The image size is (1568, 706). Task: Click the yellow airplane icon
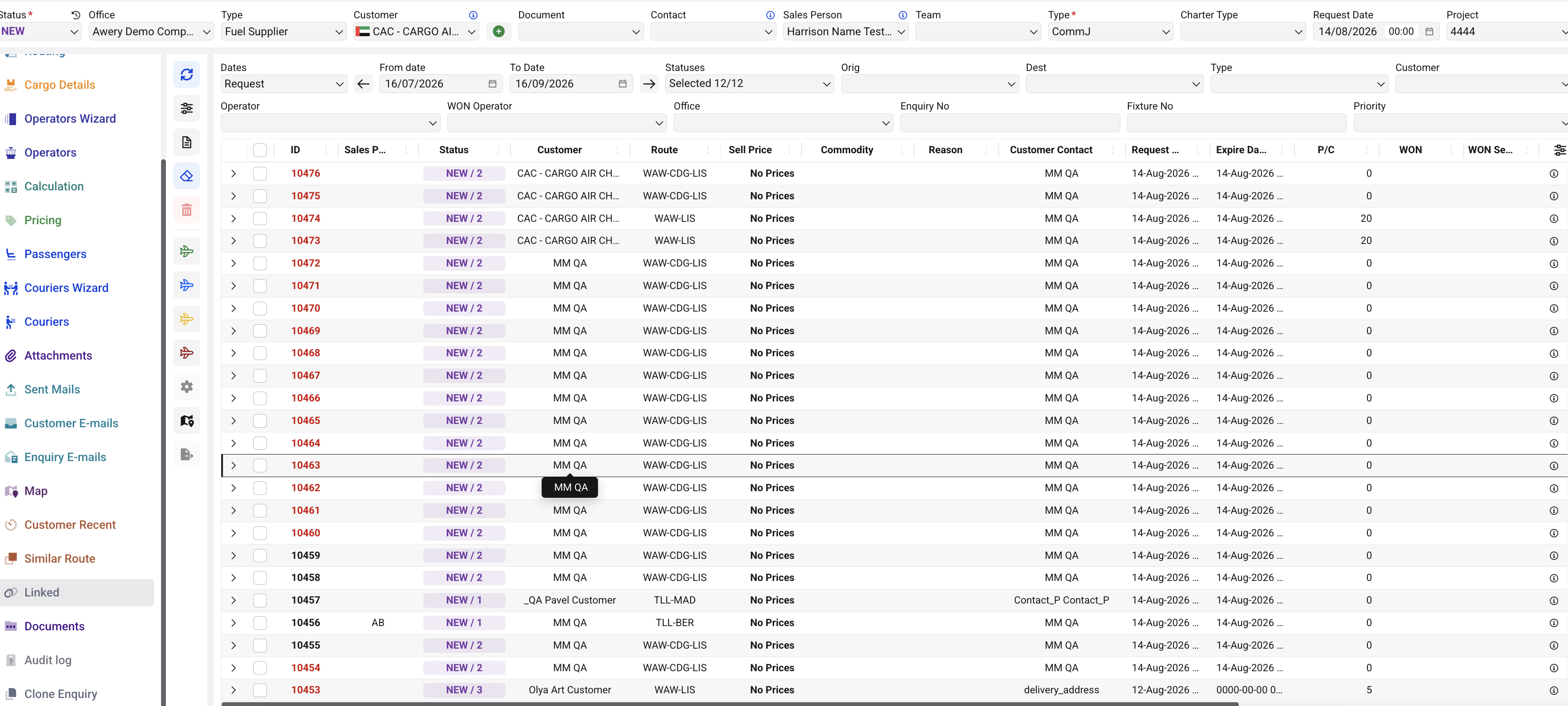pos(186,319)
